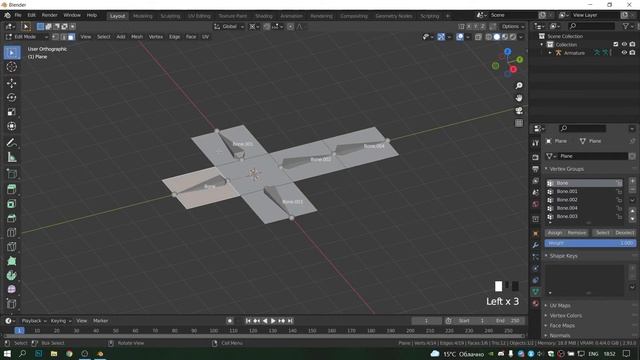Switch to edge select mode
This screenshot has height=360, width=640.
pyautogui.click(x=63, y=37)
